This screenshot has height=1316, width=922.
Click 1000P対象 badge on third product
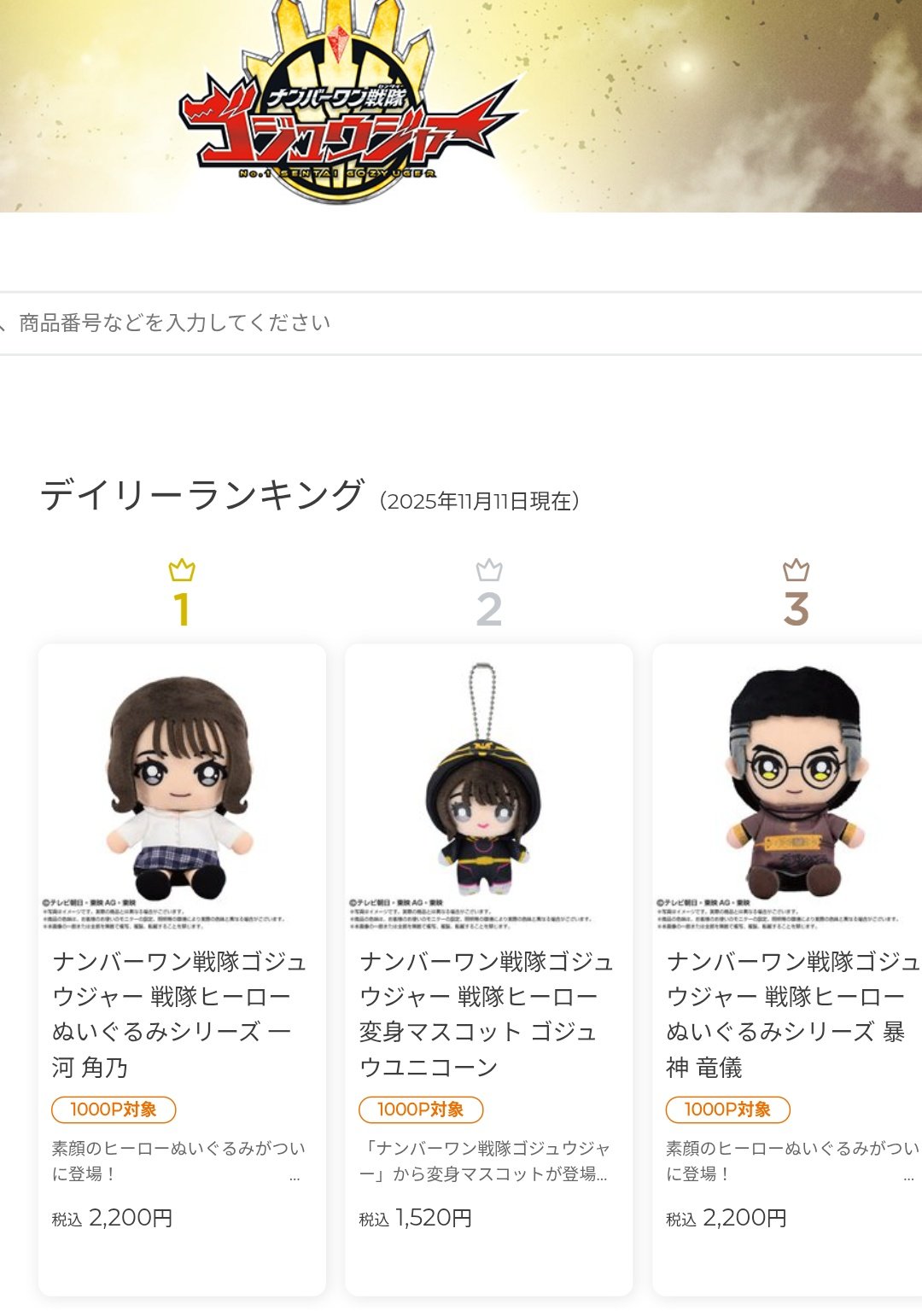point(728,1109)
